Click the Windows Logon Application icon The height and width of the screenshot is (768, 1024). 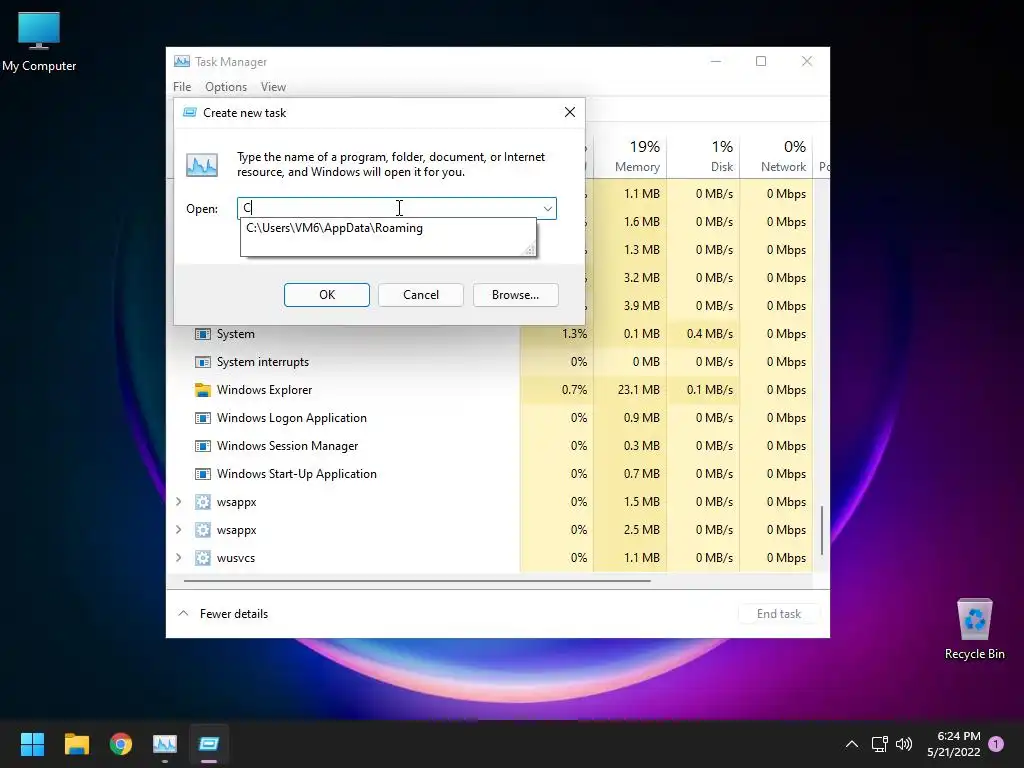(203, 418)
